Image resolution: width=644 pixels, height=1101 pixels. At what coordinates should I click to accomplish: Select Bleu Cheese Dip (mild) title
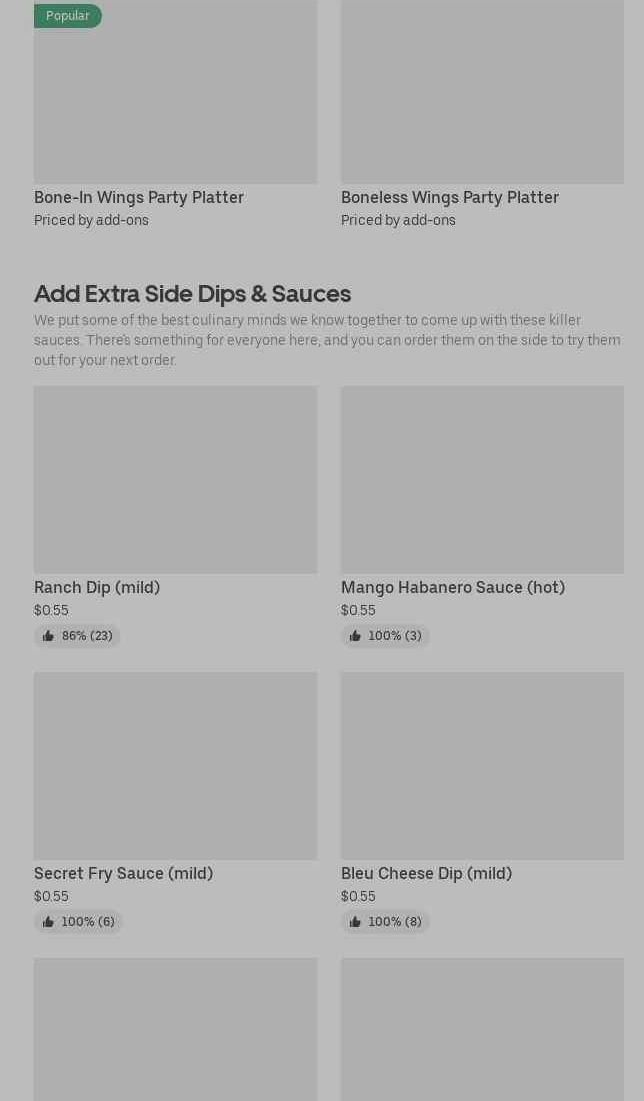pos(426,873)
